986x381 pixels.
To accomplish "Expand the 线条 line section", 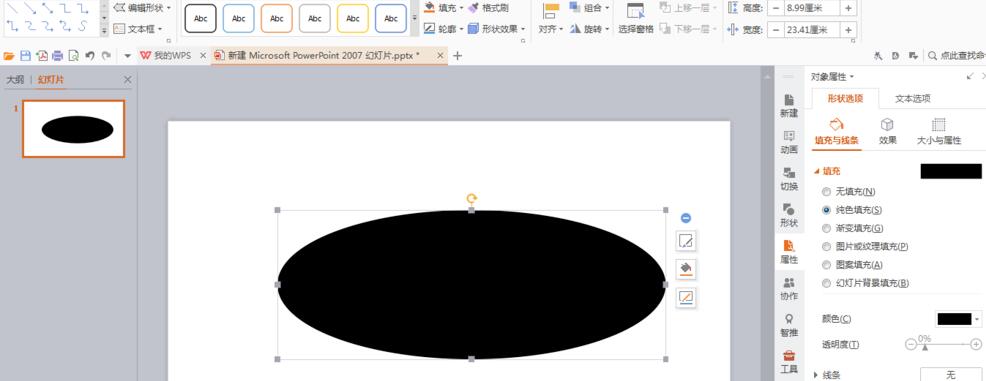I will pos(828,375).
